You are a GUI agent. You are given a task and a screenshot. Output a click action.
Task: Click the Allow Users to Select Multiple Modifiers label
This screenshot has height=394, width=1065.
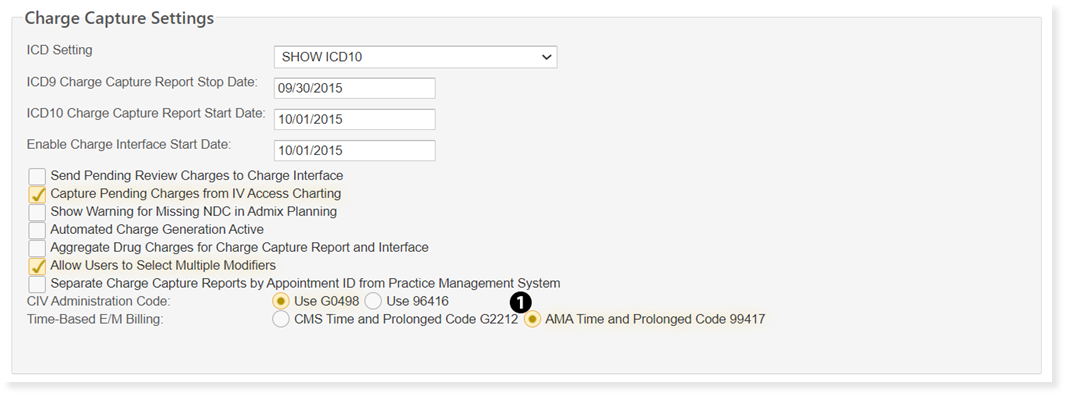click(163, 265)
